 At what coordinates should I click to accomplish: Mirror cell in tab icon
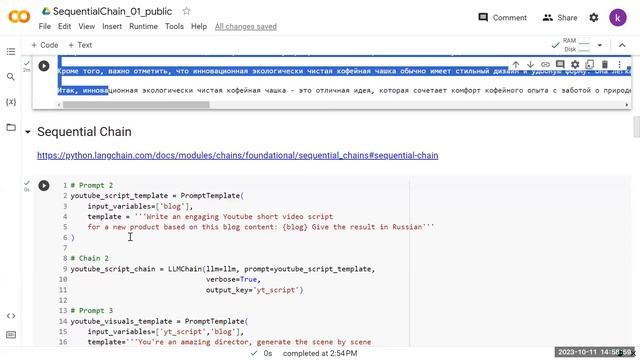coord(589,64)
